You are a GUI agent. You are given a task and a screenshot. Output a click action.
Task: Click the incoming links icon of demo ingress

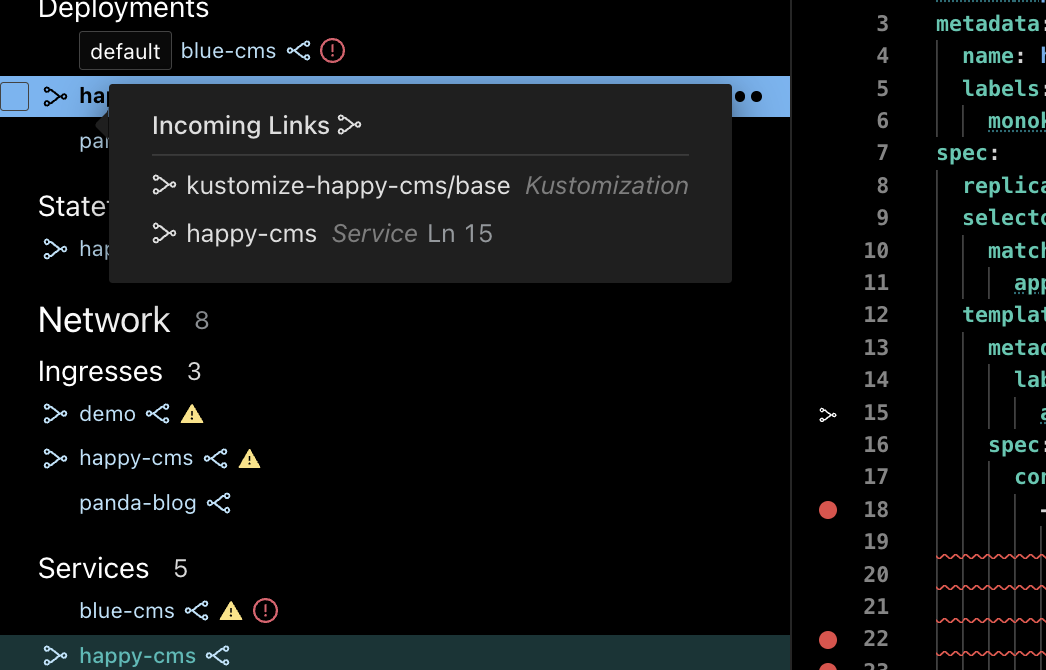pos(55,414)
